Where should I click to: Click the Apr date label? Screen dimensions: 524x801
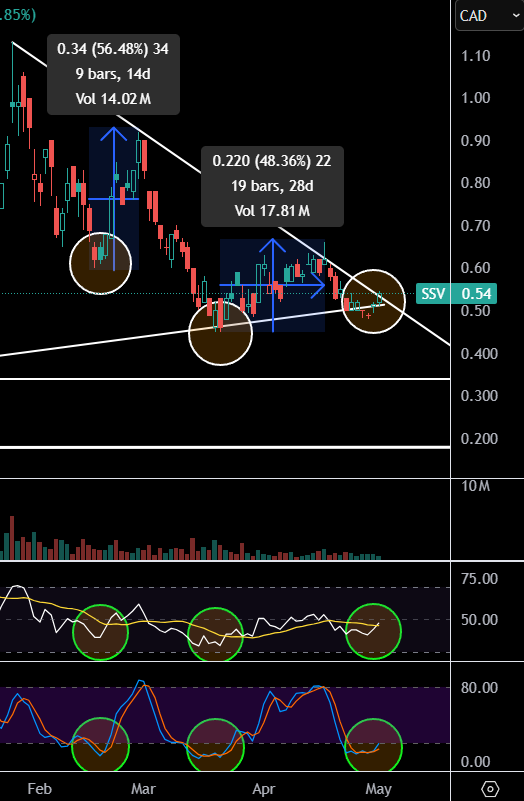tap(264, 789)
